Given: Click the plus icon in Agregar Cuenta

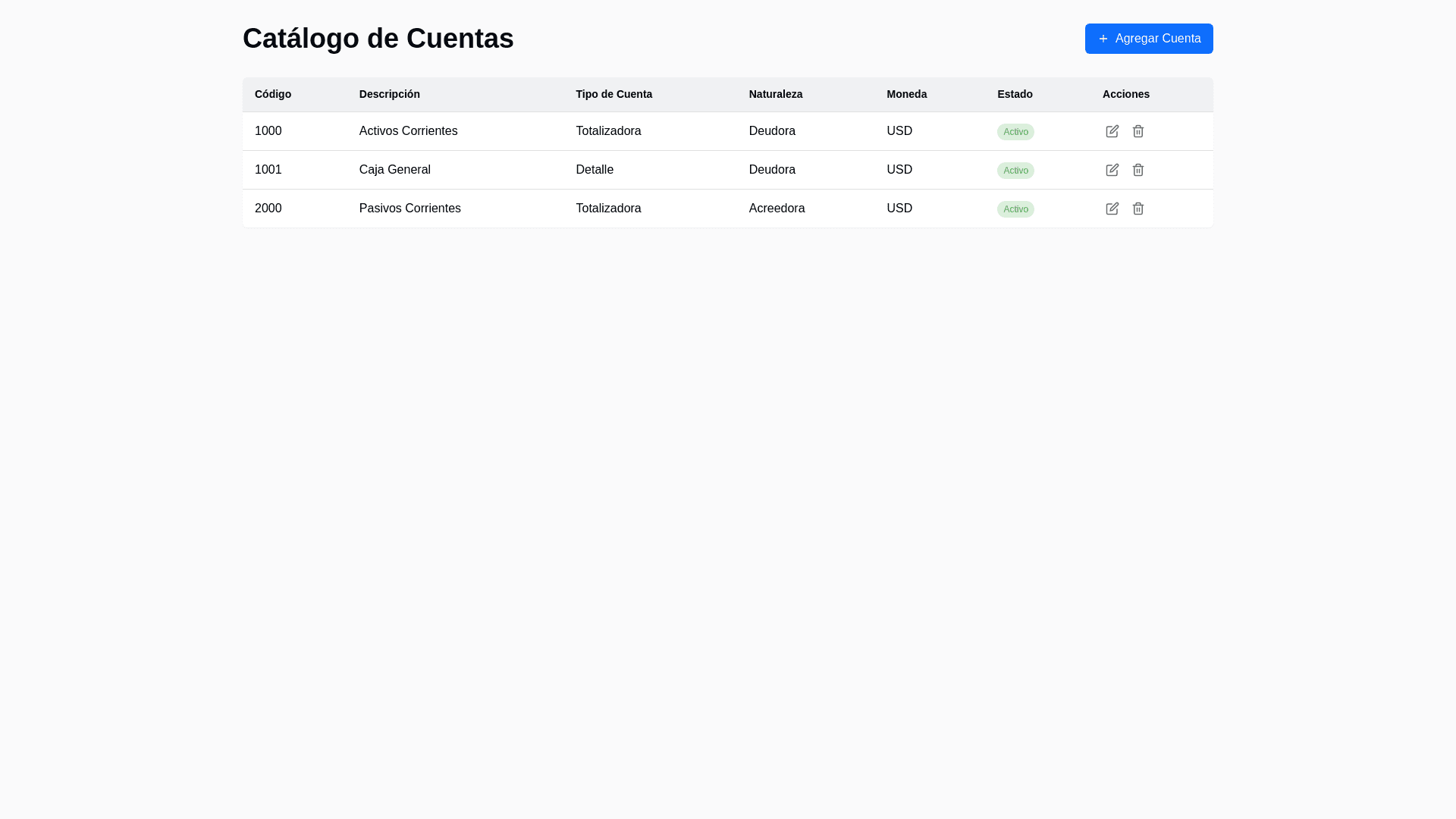Looking at the screenshot, I should [x=1103, y=39].
